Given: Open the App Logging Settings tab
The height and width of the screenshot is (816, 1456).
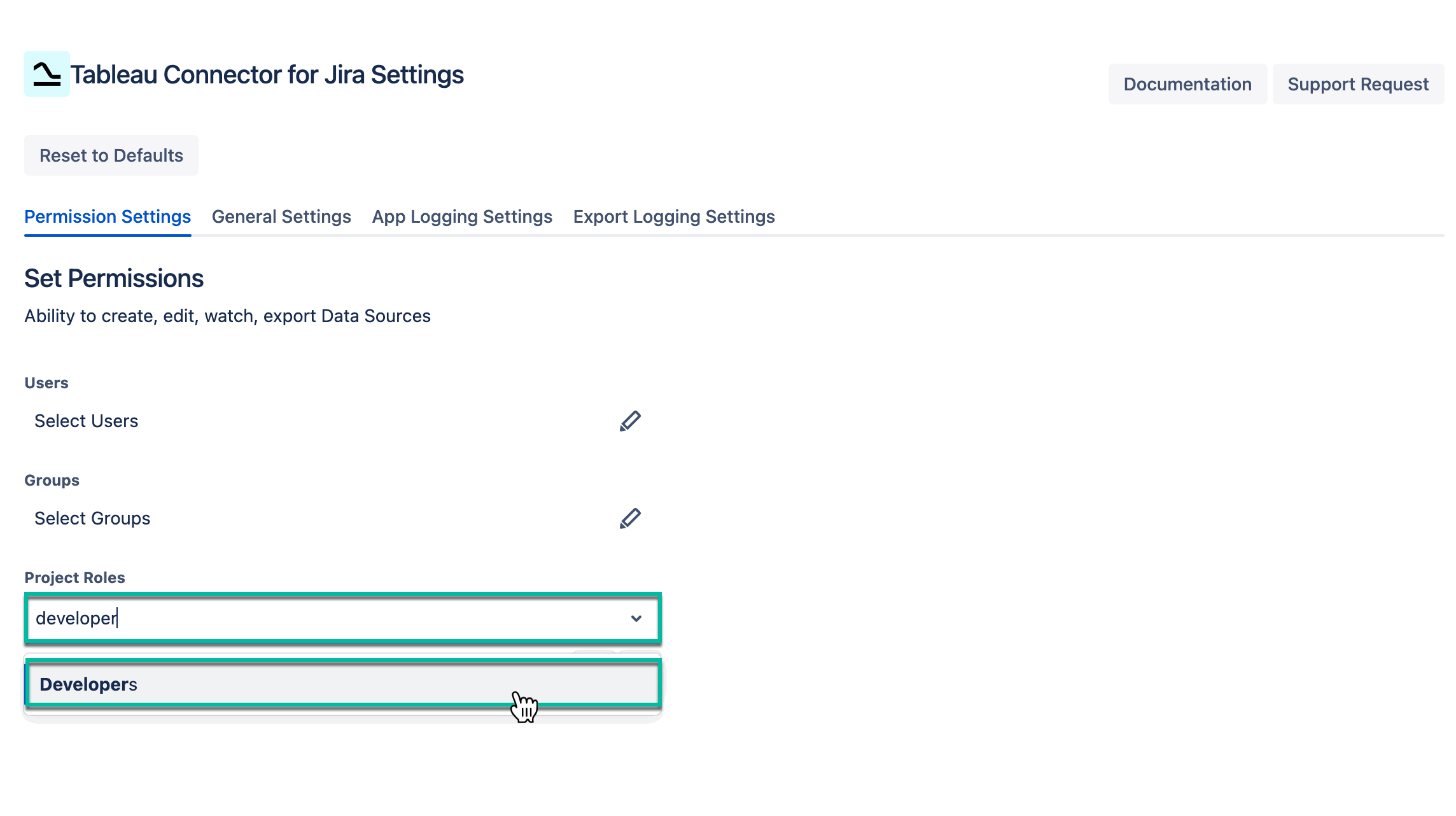Looking at the screenshot, I should coord(462,216).
